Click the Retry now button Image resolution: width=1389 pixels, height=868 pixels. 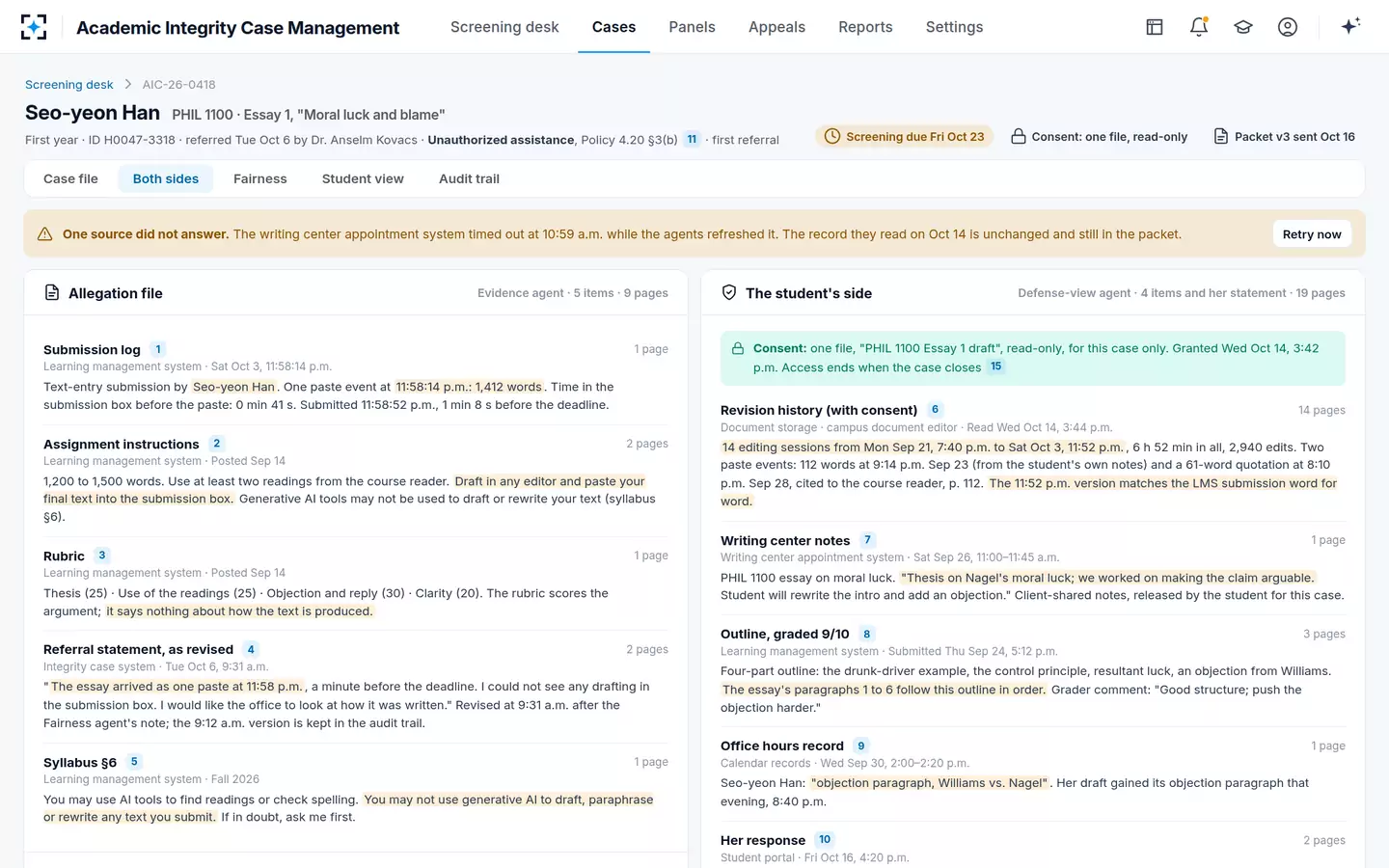click(1312, 234)
